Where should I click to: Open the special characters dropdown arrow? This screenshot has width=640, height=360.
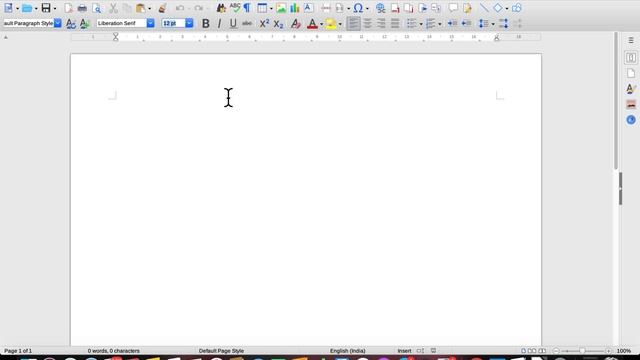367,9
